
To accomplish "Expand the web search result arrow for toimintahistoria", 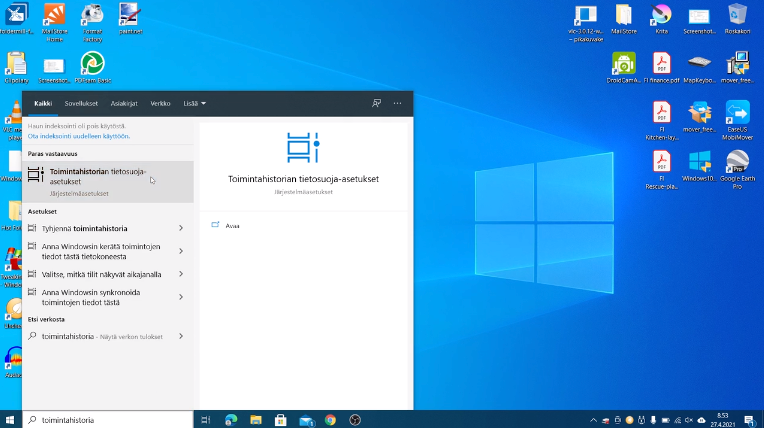I will [x=181, y=336].
